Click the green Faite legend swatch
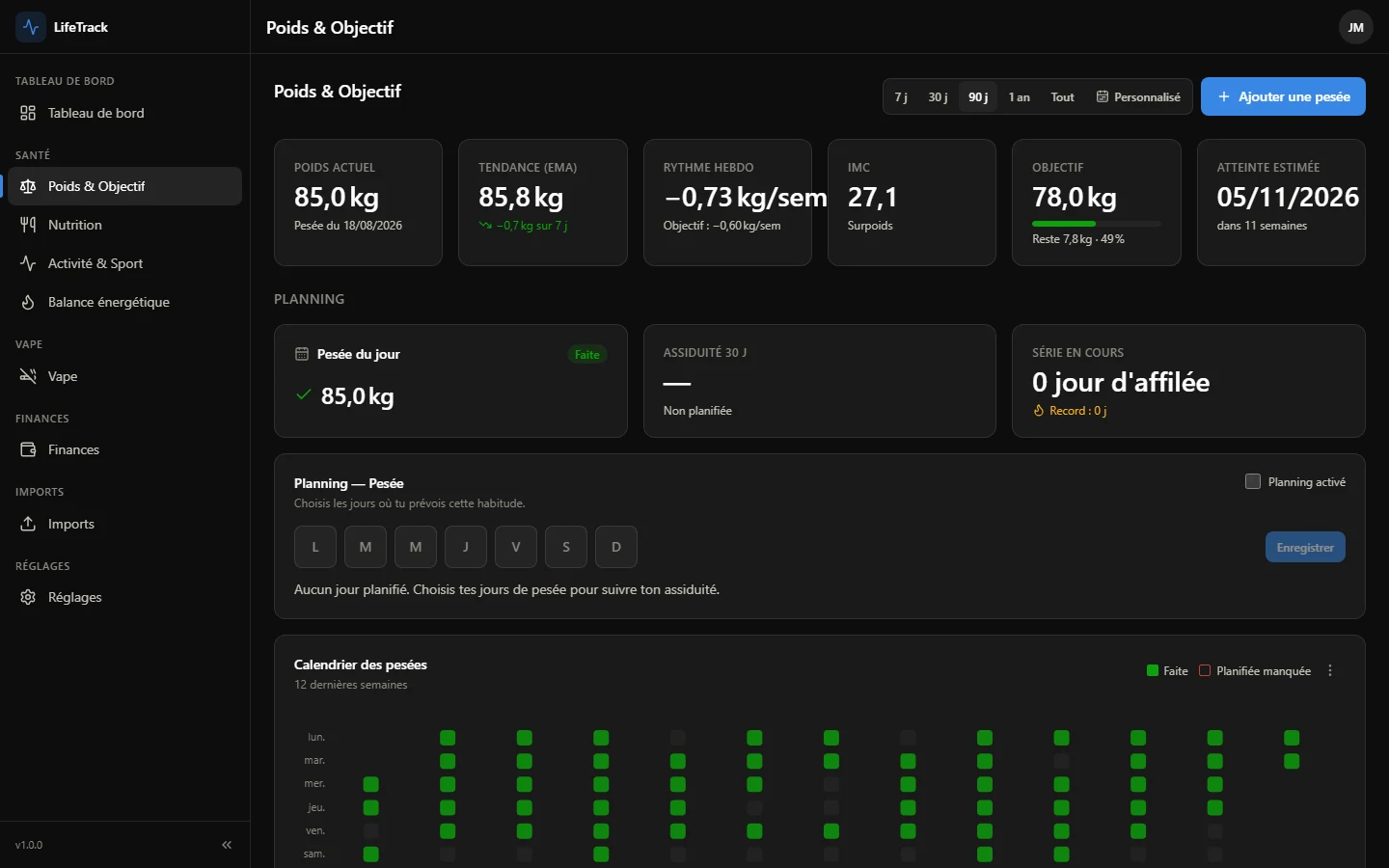This screenshot has height=868, width=1389. [x=1152, y=671]
